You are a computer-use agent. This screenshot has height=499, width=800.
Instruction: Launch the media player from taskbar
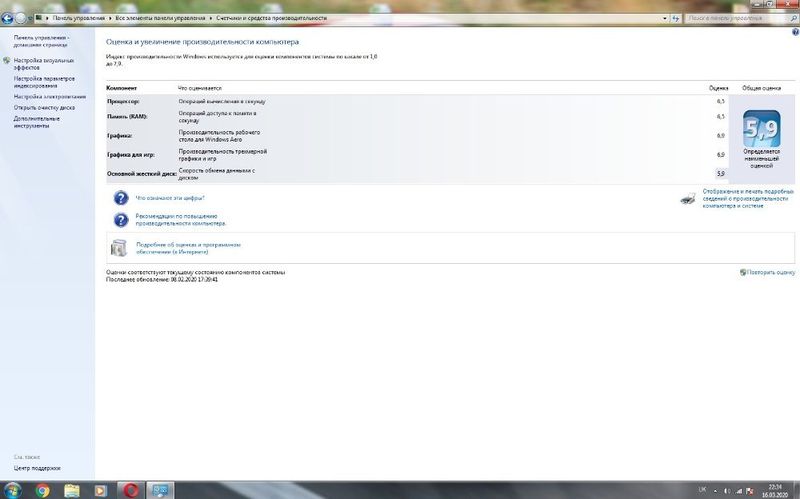click(100, 490)
